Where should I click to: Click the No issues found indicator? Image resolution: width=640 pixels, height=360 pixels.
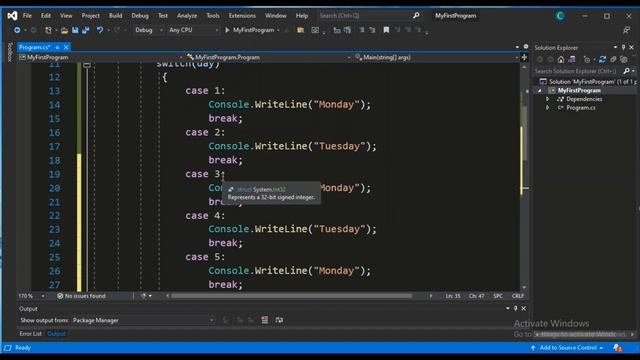(82, 296)
